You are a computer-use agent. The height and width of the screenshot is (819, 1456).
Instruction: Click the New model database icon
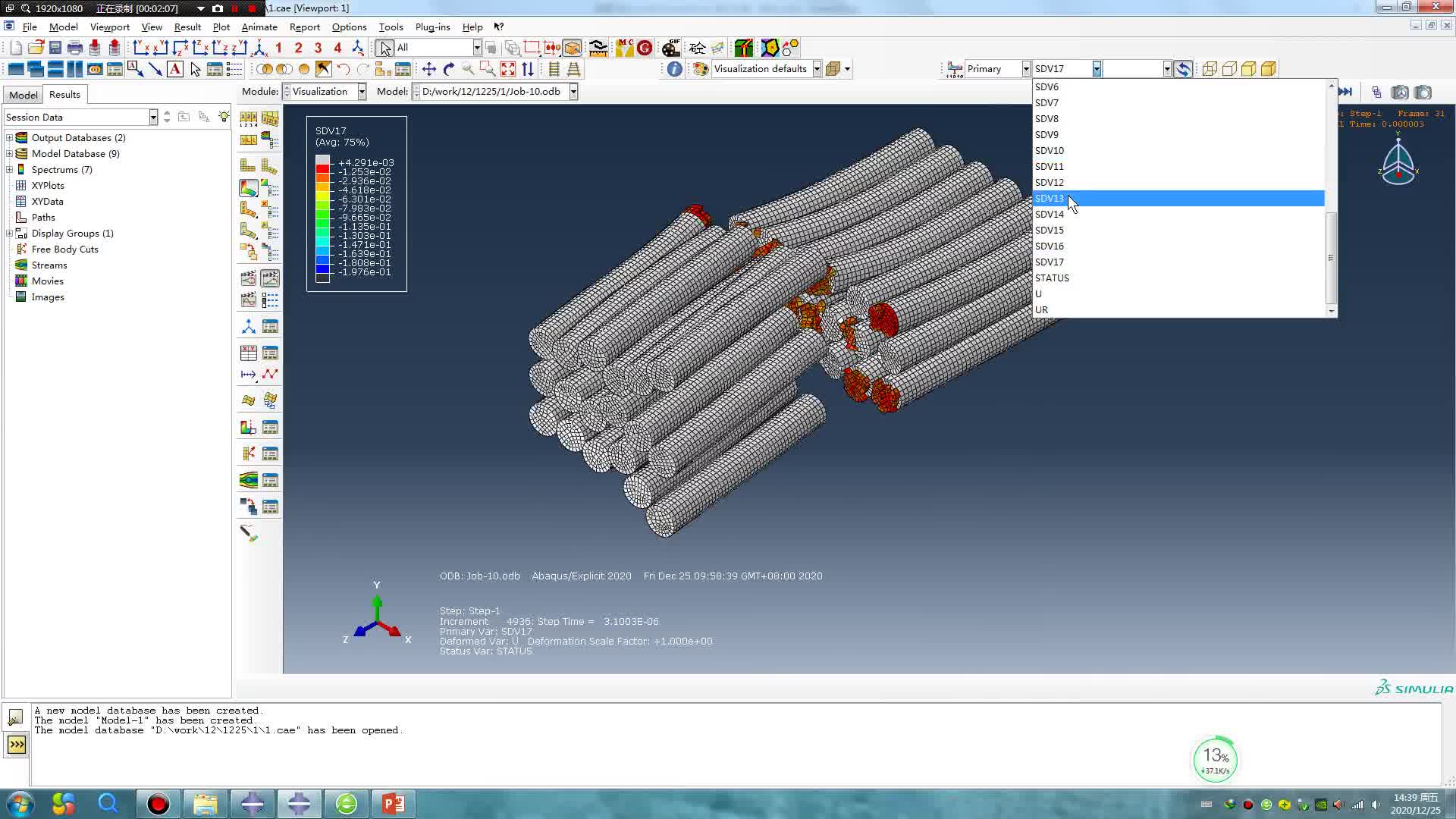coord(16,48)
